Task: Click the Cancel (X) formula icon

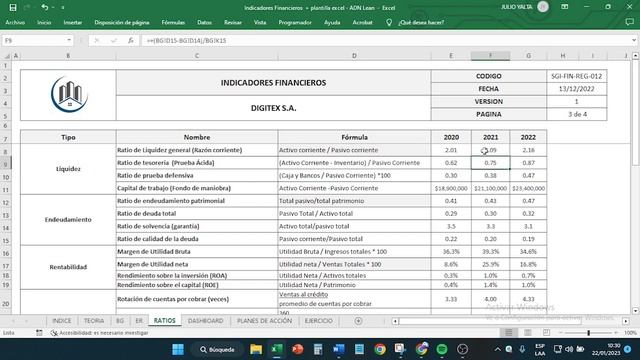Action: (x=97, y=40)
